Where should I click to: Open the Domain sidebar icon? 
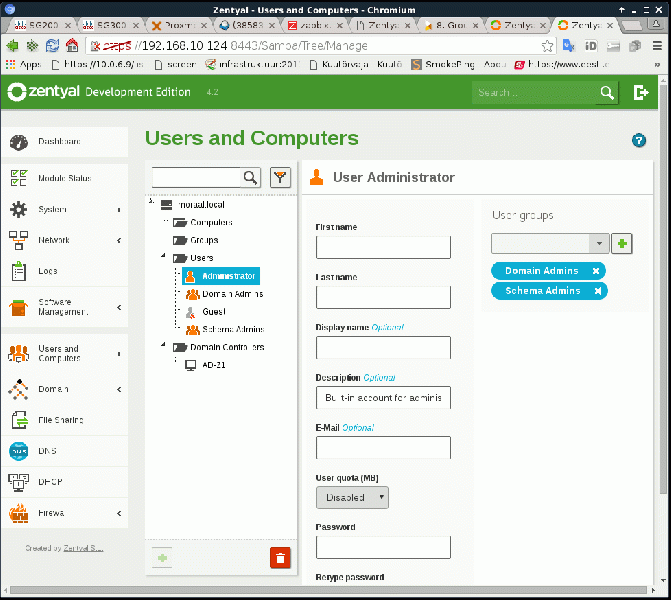[x=18, y=389]
